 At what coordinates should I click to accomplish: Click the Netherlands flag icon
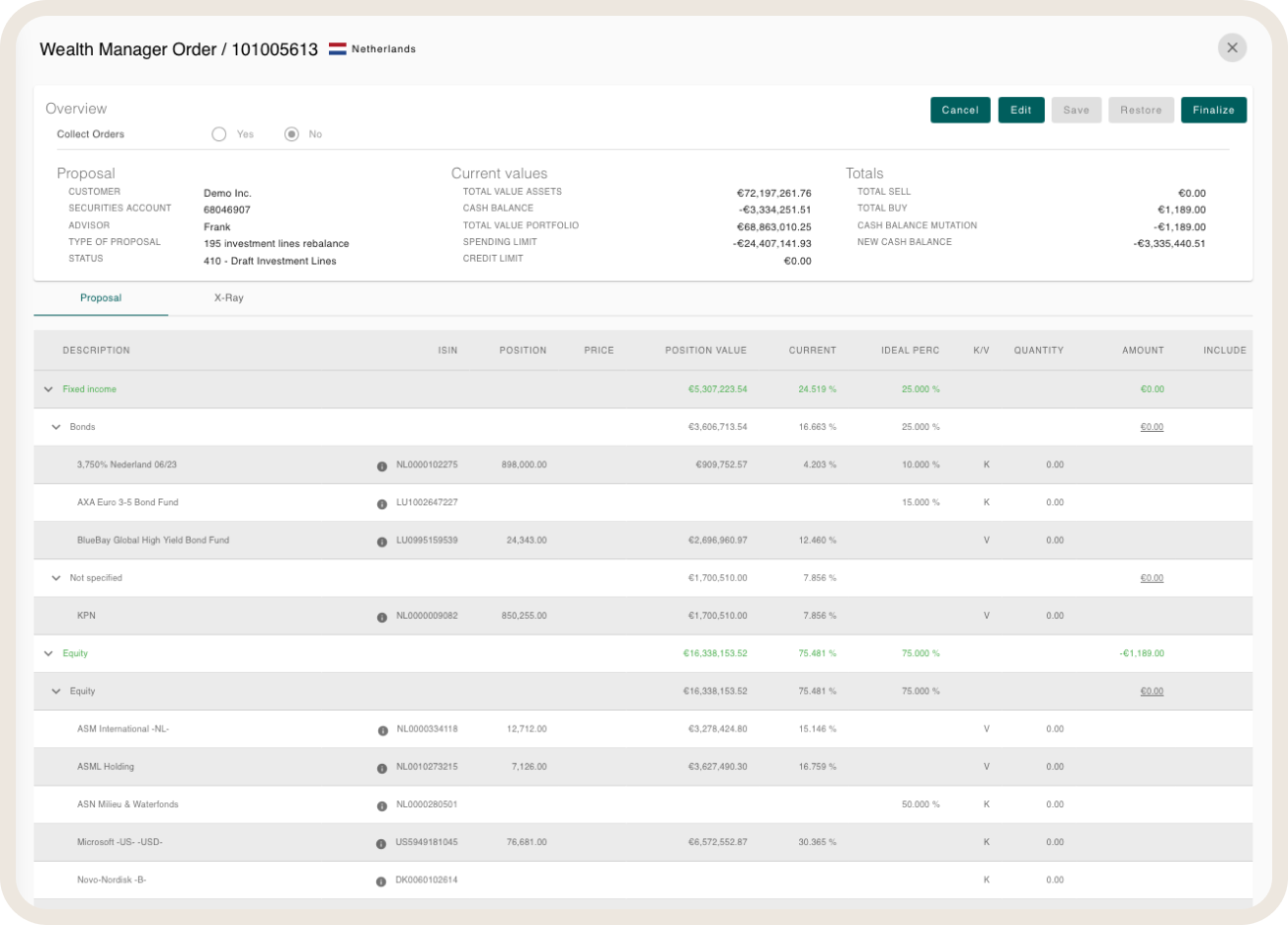337,48
